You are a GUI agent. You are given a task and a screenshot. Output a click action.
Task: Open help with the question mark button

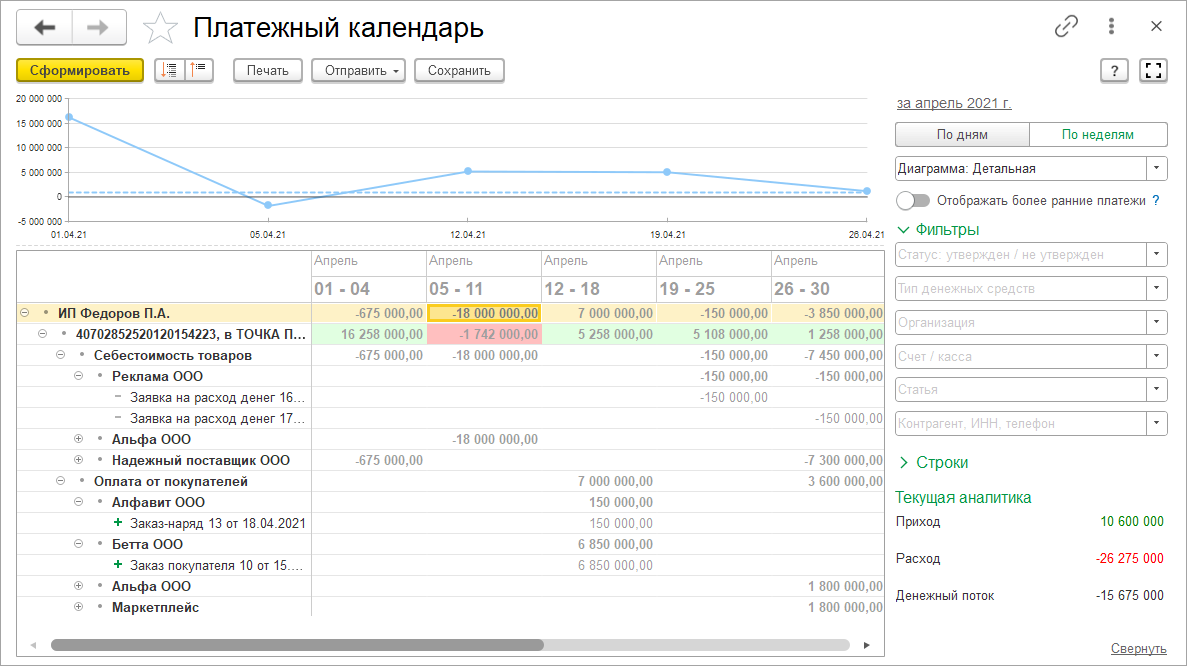[x=1114, y=70]
